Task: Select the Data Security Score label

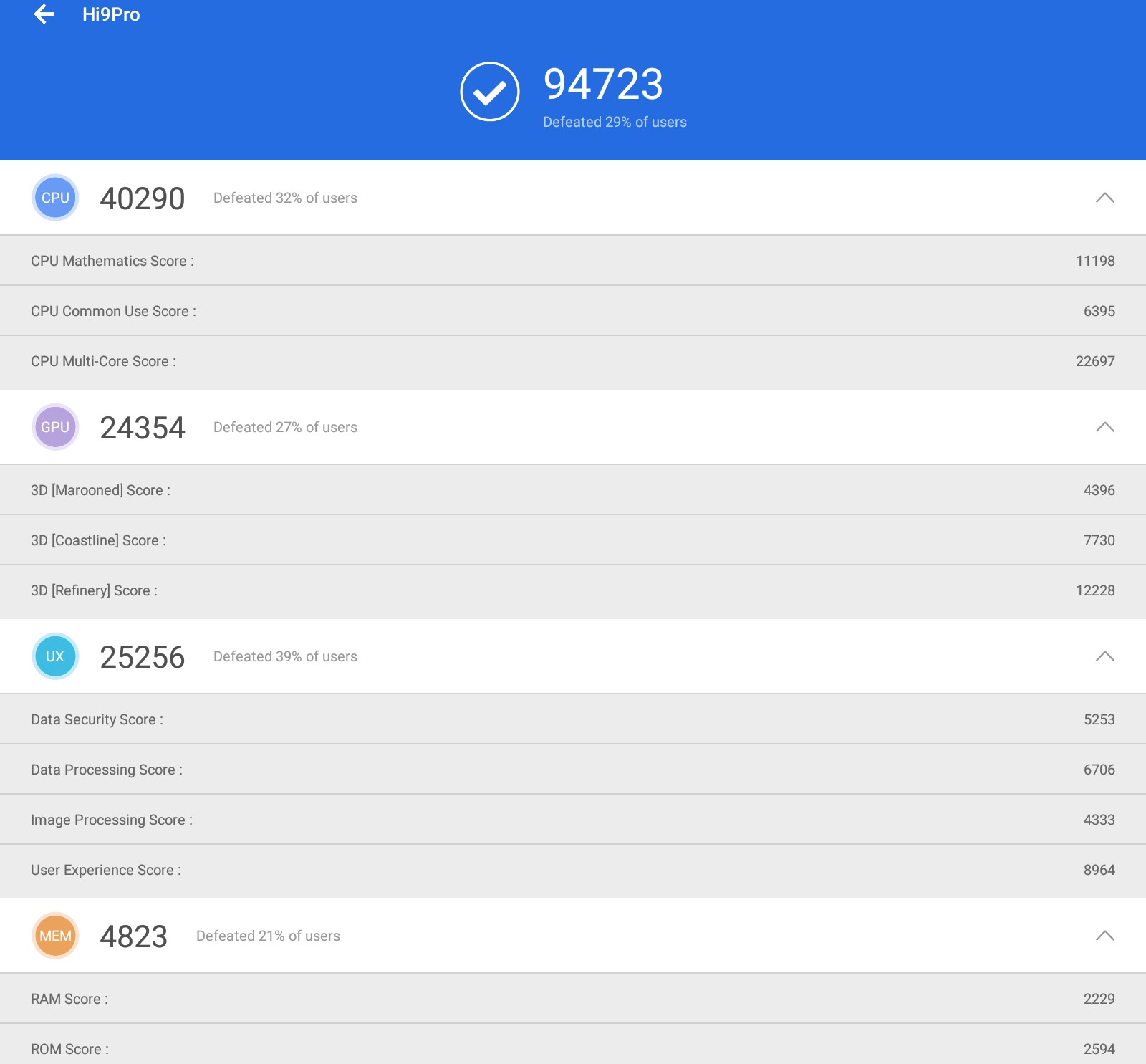Action: pos(97,719)
